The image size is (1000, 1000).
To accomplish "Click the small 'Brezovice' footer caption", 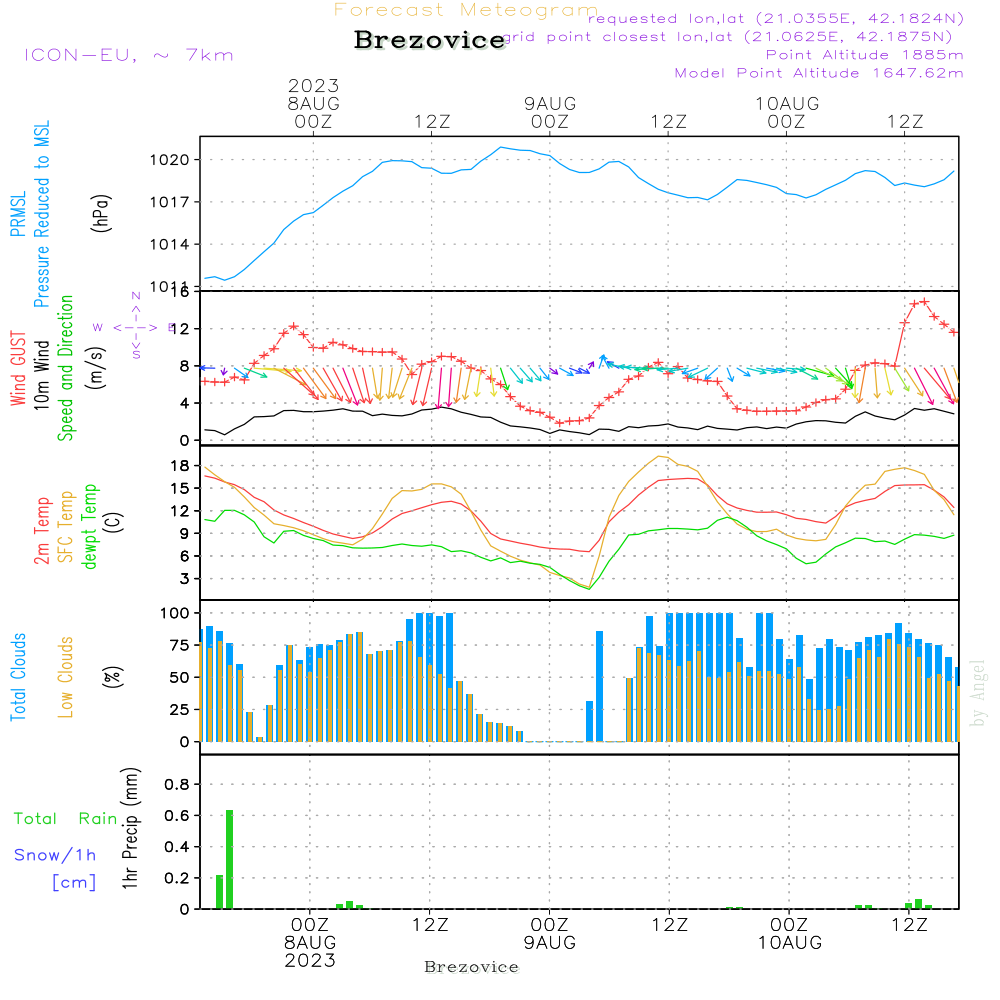I will point(471,967).
